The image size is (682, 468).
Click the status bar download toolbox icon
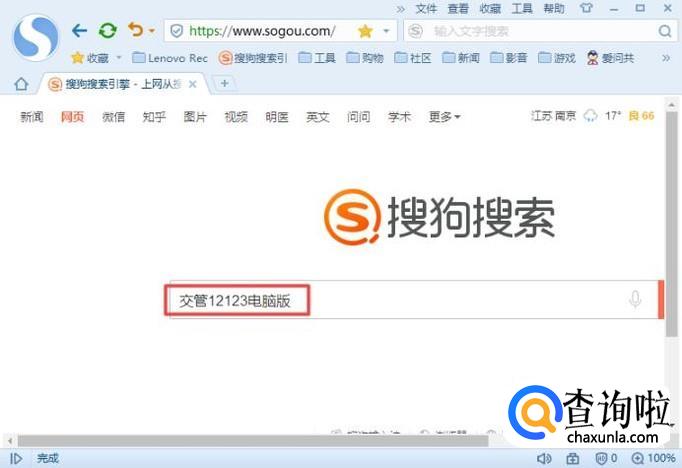point(572,458)
